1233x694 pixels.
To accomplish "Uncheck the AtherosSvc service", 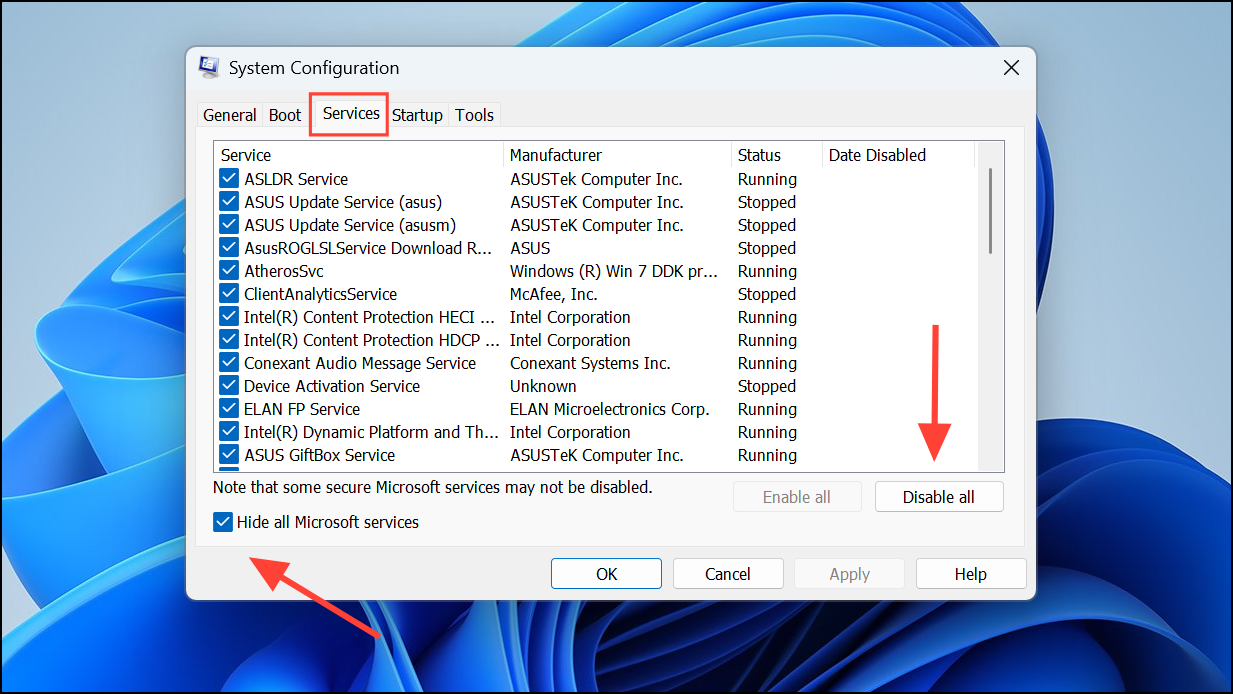I will coord(228,270).
